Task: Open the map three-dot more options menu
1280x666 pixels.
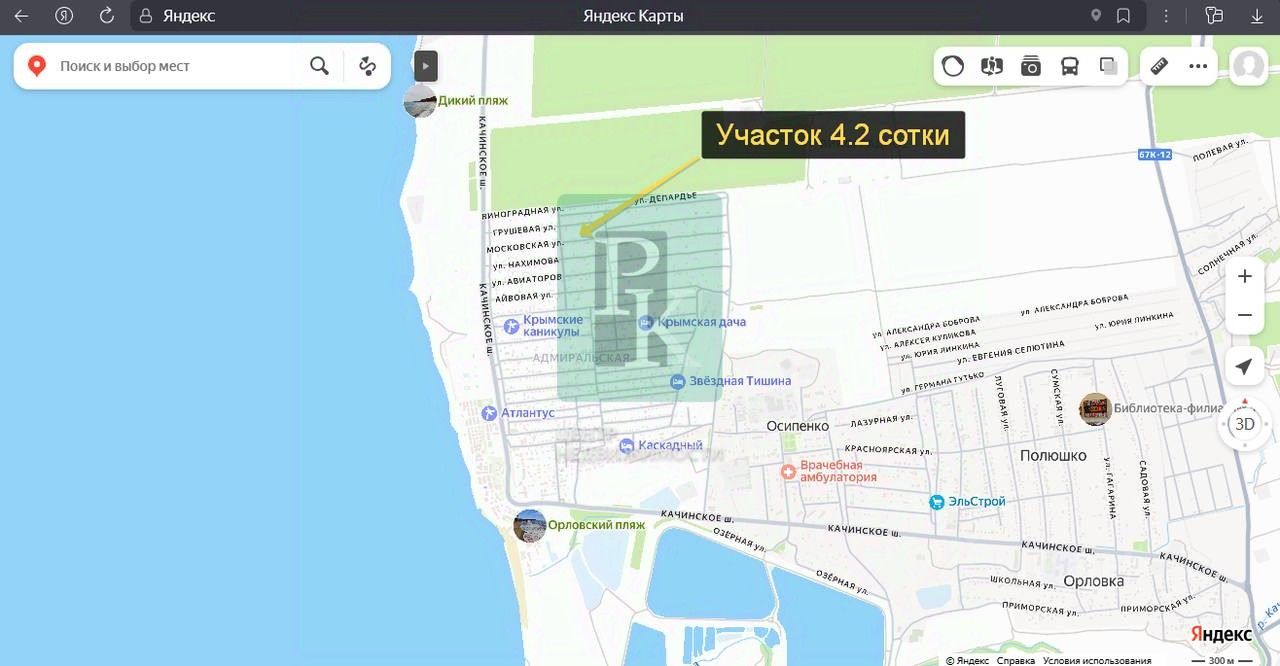Action: pyautogui.click(x=1198, y=66)
